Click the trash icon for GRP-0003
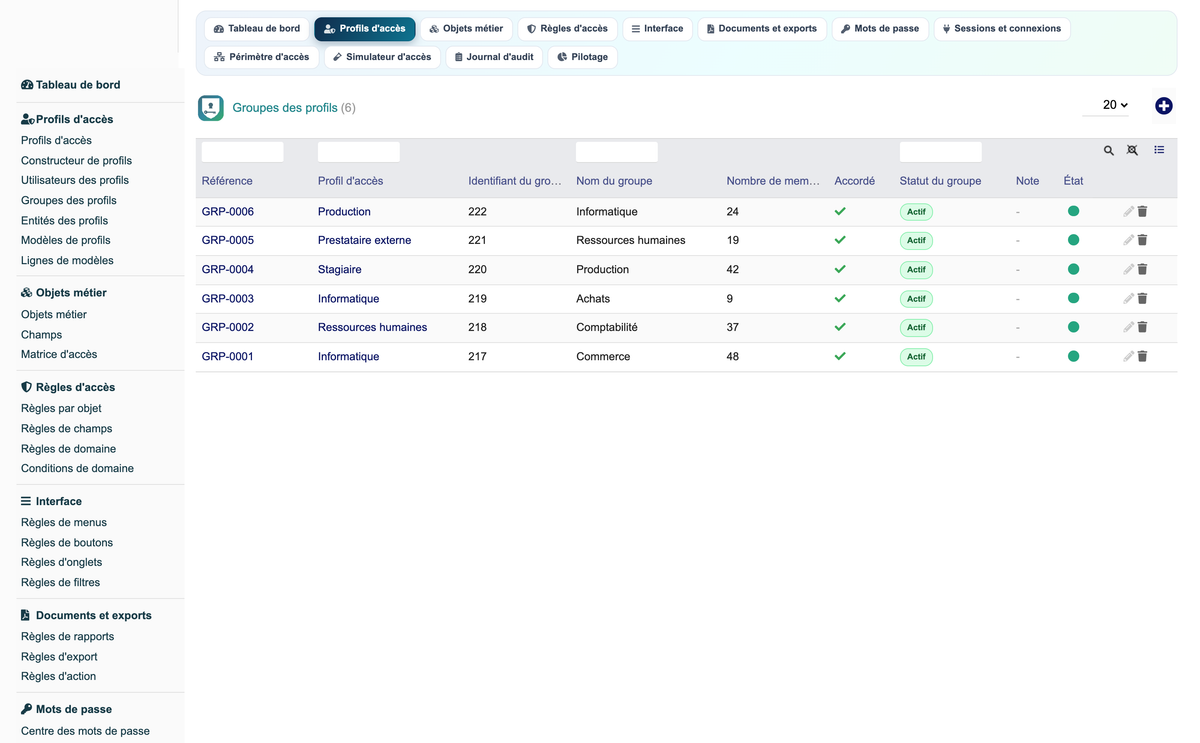 coord(1142,298)
